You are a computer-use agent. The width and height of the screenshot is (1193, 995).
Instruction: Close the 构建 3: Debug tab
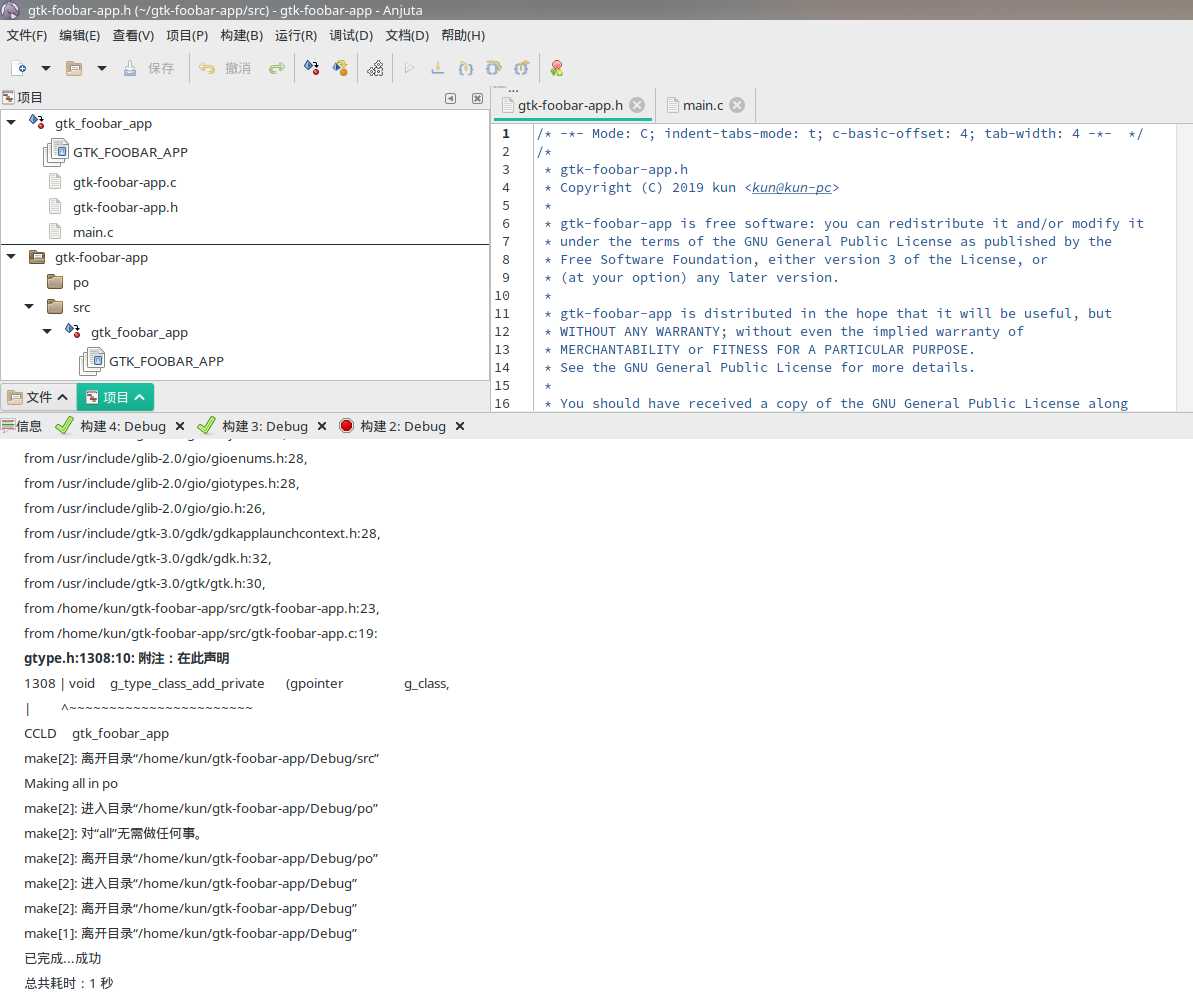tap(322, 426)
